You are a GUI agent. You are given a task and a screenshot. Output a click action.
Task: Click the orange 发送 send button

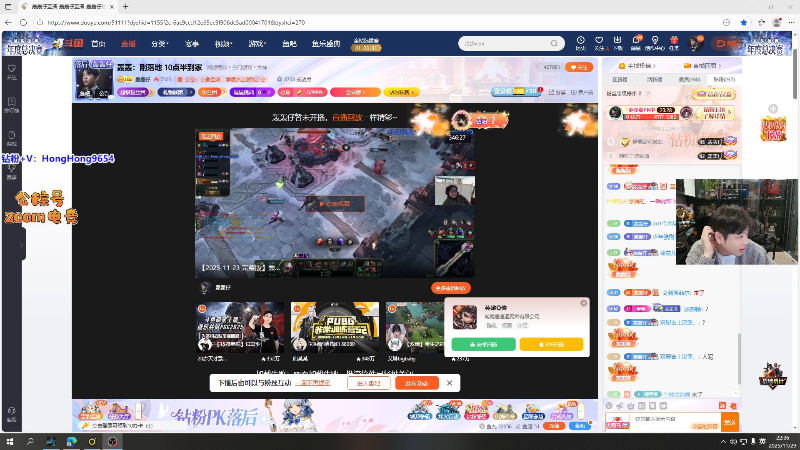click(730, 422)
